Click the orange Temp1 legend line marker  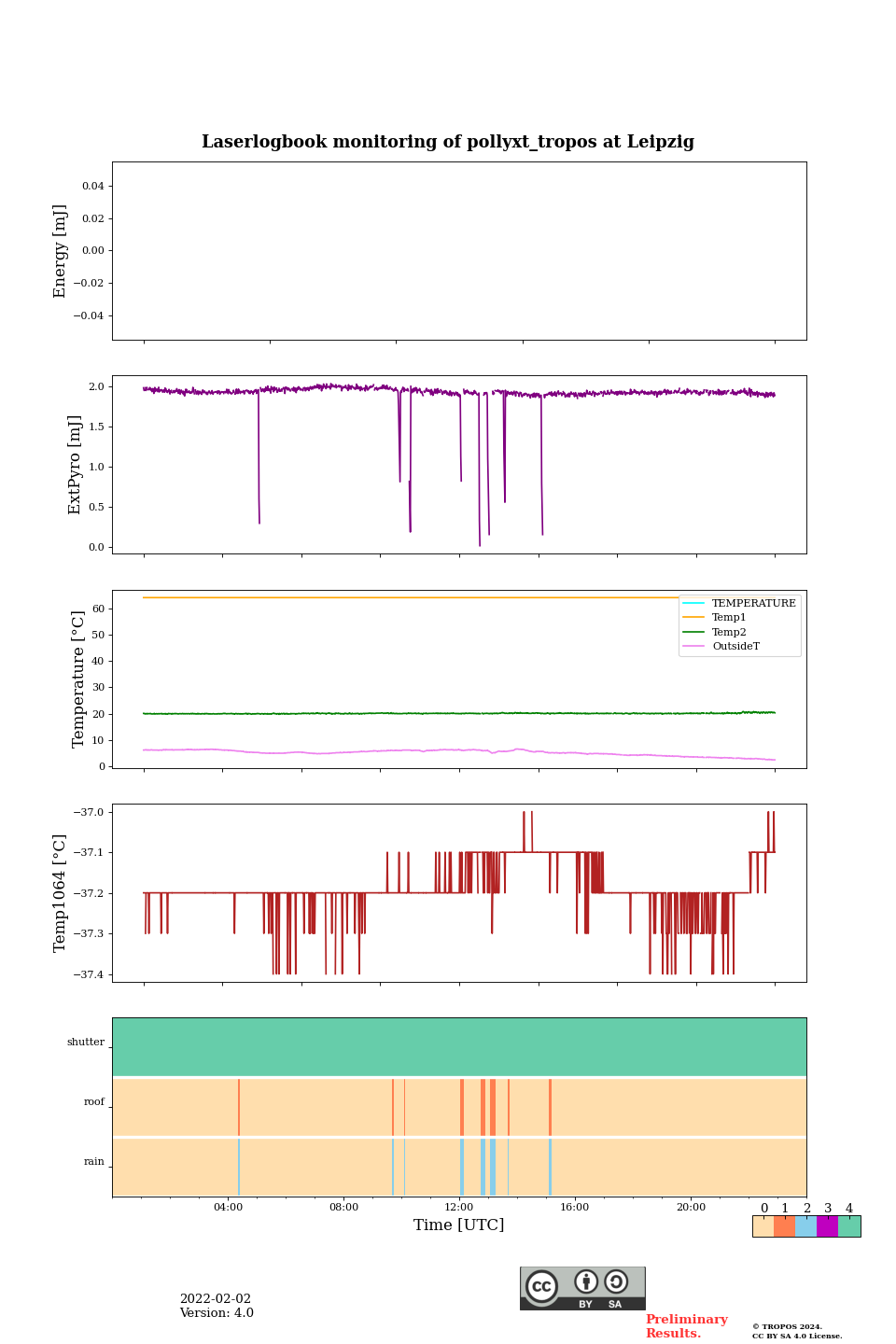694,617
